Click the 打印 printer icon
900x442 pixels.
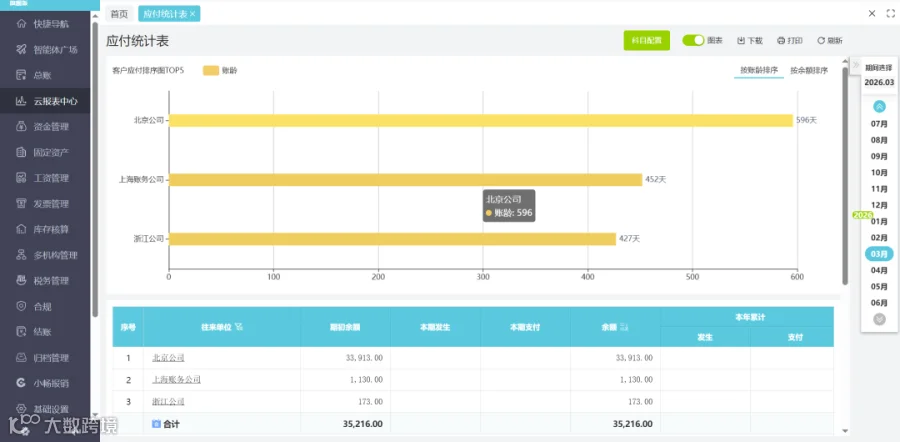781,41
